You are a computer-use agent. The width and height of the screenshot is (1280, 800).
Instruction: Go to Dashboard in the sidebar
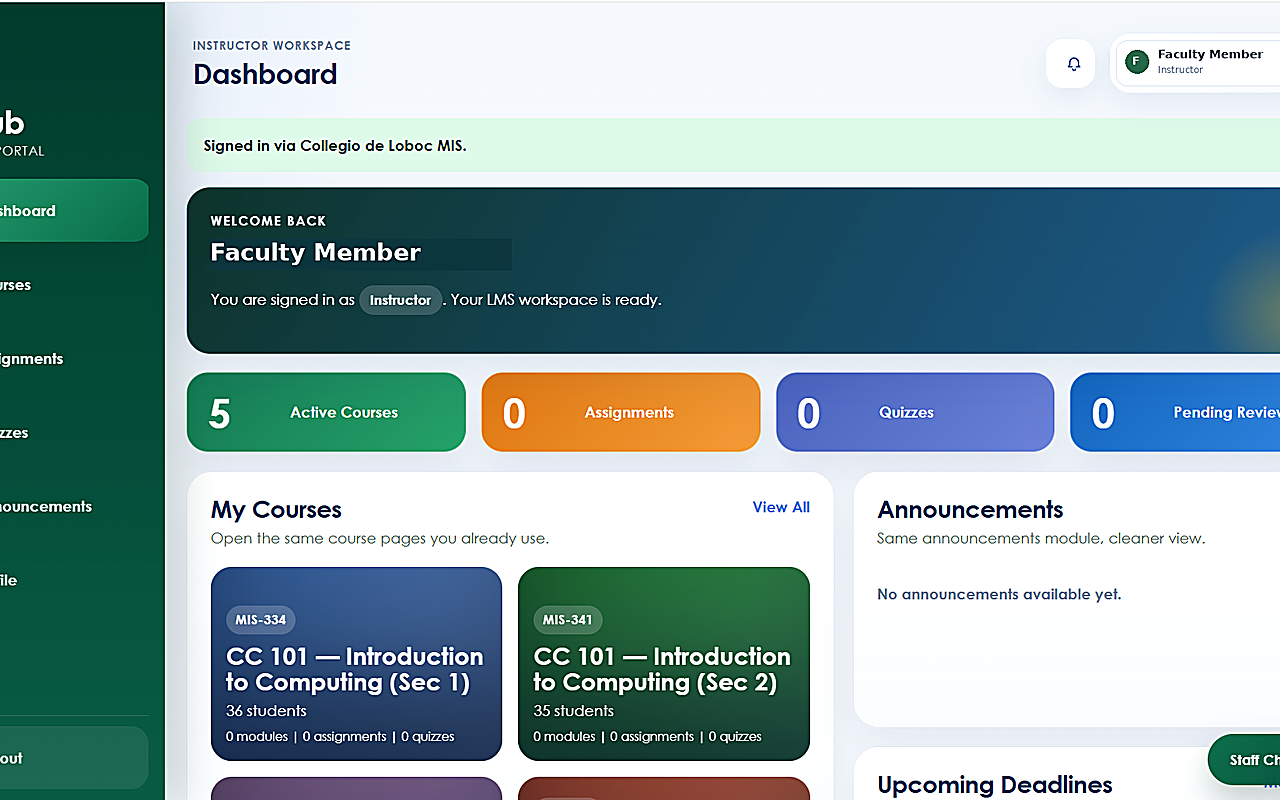[74, 211]
